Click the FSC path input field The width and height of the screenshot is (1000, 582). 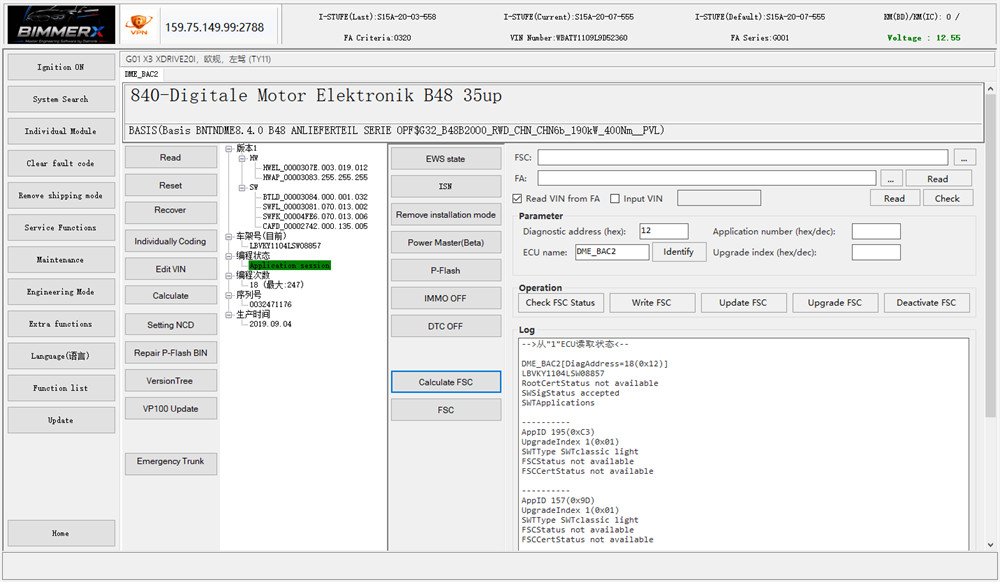pyautogui.click(x=742, y=157)
